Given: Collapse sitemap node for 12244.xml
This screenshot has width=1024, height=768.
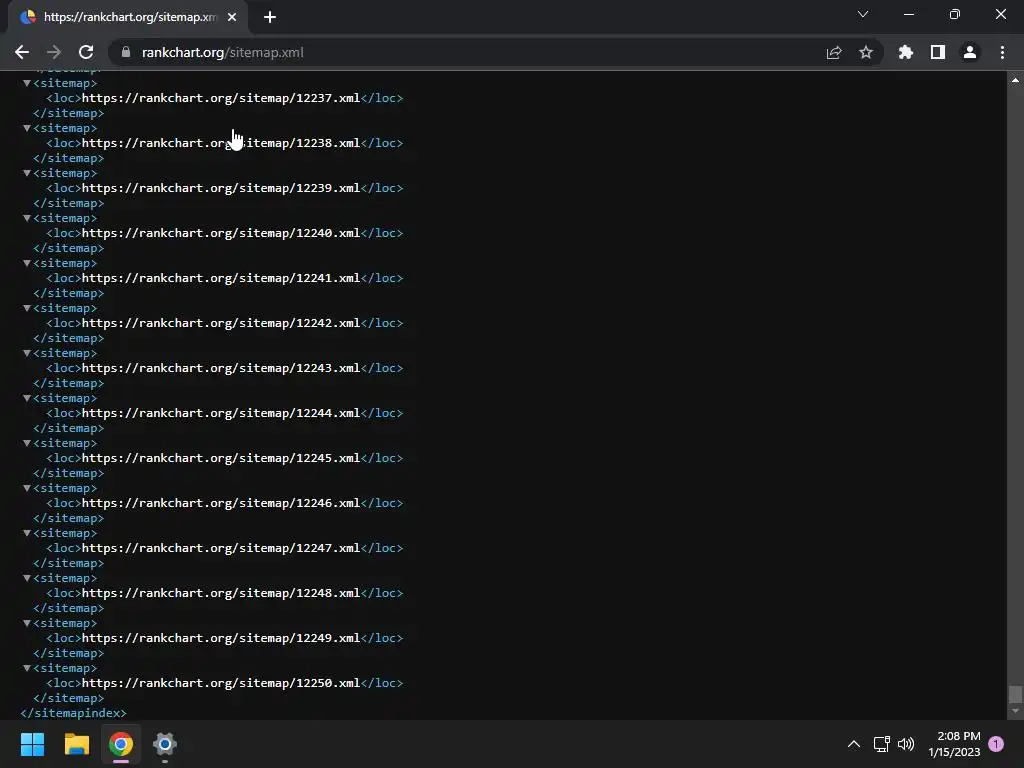Looking at the screenshot, I should (x=27, y=398).
